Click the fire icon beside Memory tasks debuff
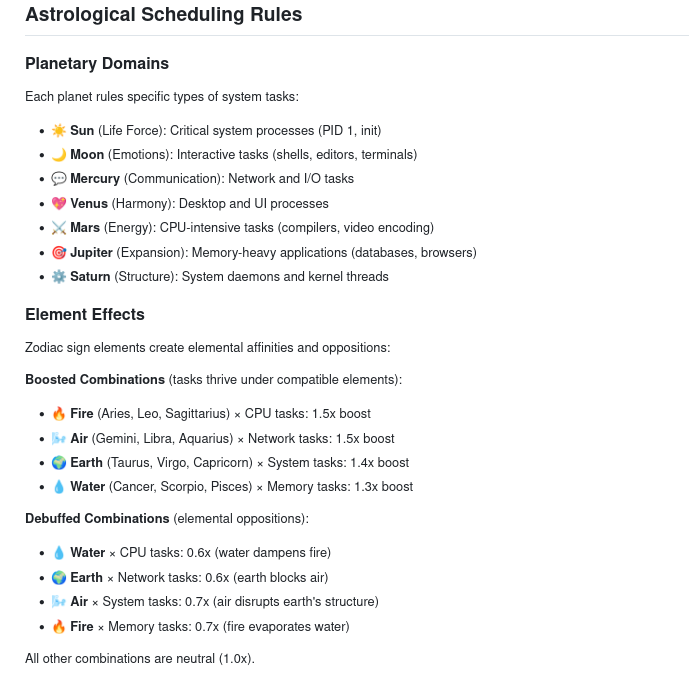This screenshot has width=700, height=677. pos(58,626)
